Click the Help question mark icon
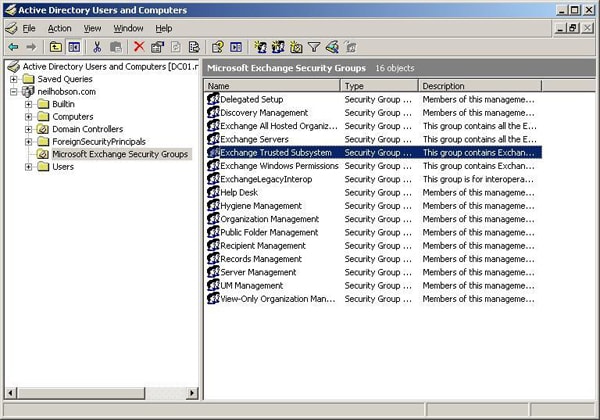600x420 pixels. click(x=217, y=47)
